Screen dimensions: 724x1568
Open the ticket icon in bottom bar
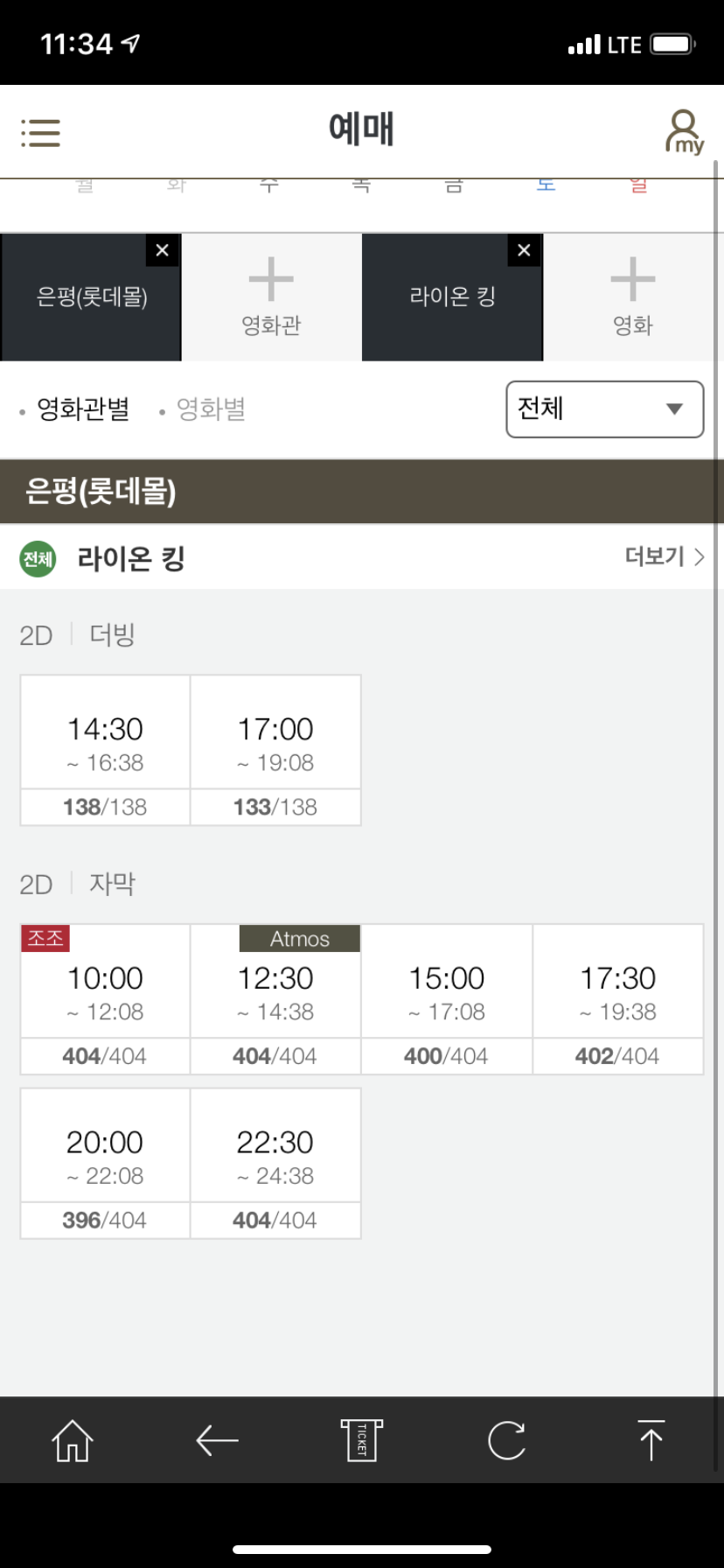(x=362, y=1440)
